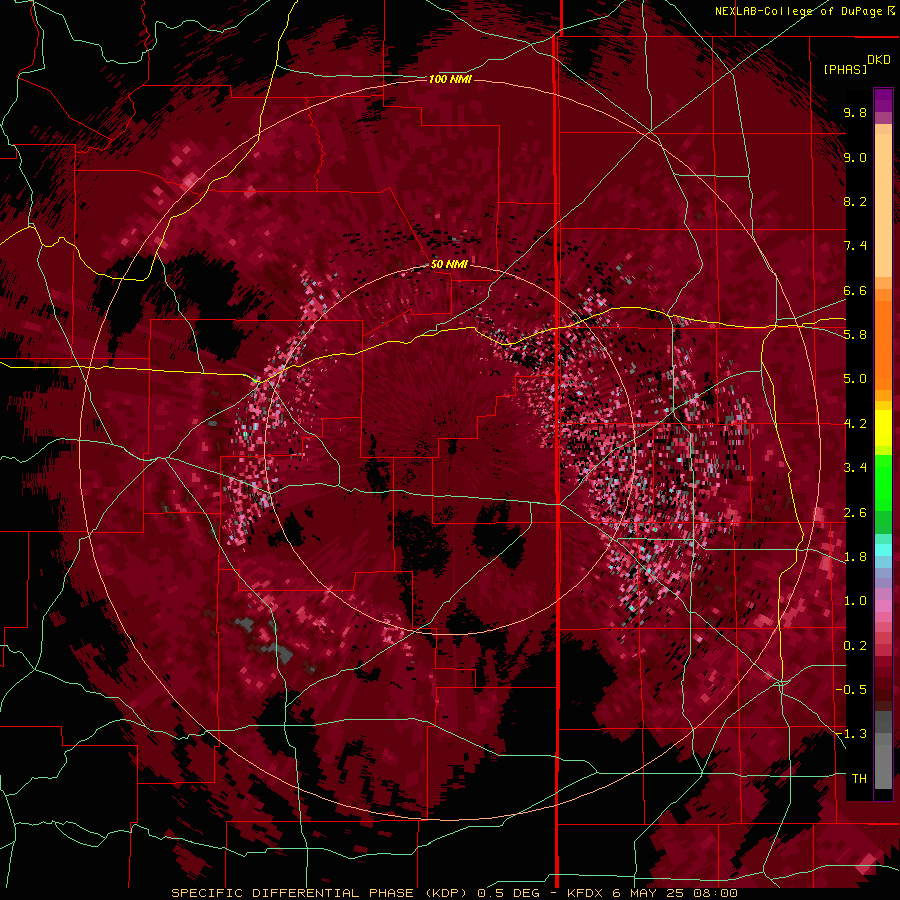Click the 0.2 value on the scale
900x900 pixels.
[855, 646]
